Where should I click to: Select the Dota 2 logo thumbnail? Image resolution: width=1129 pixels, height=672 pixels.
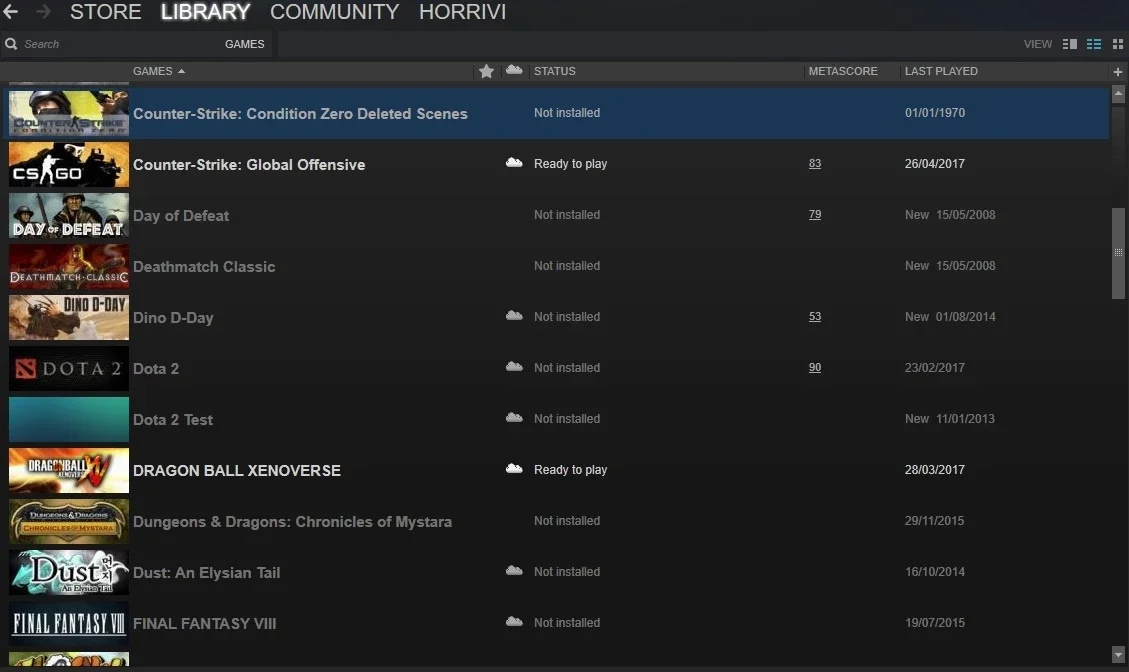(68, 369)
